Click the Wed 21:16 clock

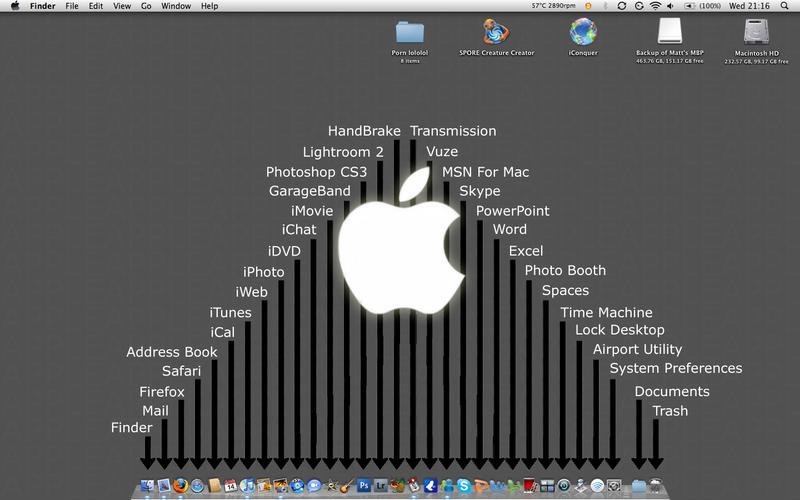point(749,6)
